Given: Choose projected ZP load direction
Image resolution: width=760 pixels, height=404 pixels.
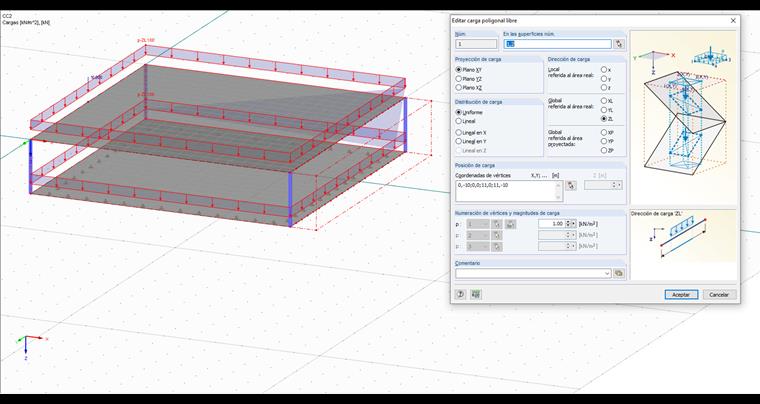Looking at the screenshot, I should (x=604, y=150).
